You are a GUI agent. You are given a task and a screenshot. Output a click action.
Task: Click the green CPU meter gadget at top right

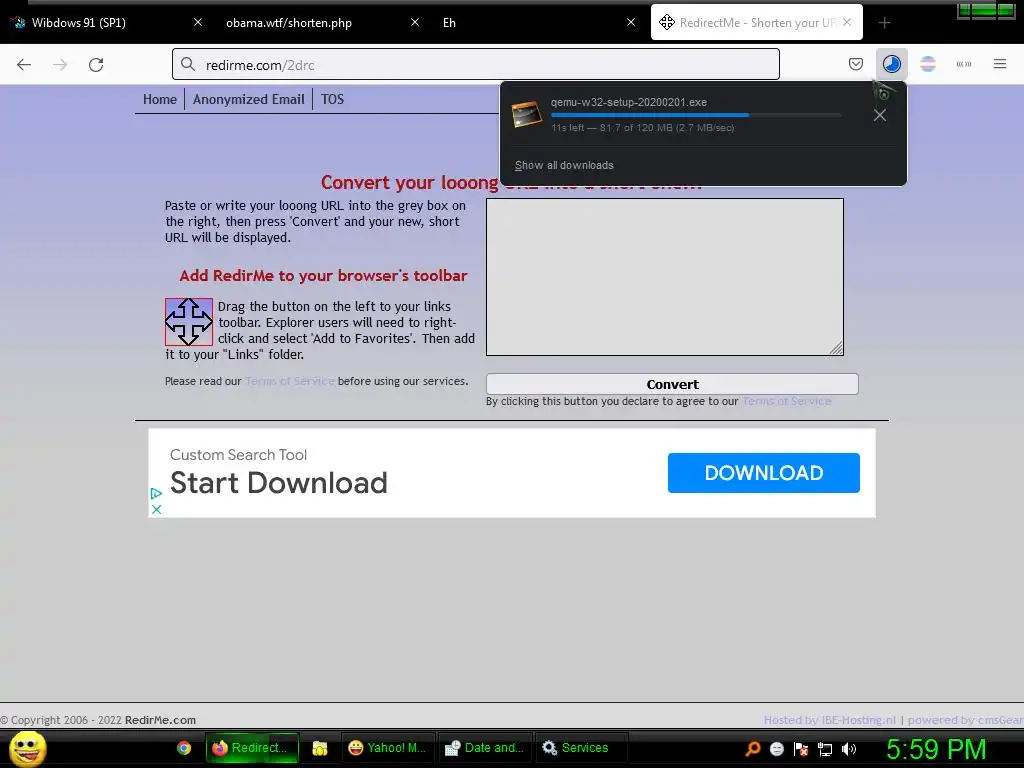985,10
